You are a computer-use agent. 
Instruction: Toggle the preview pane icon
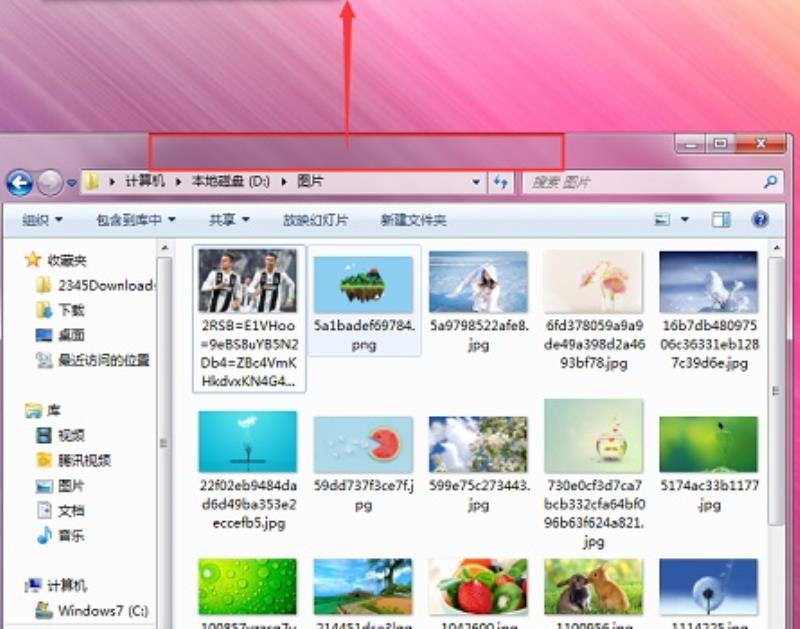pyautogui.click(x=721, y=220)
